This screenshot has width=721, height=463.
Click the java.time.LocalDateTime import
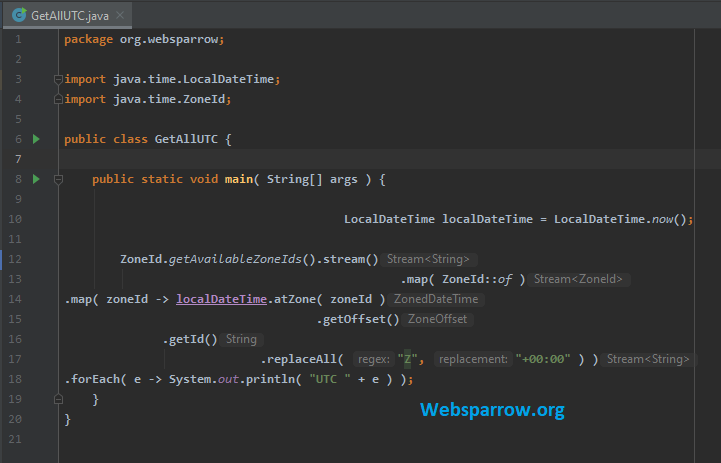pyautogui.click(x=194, y=79)
